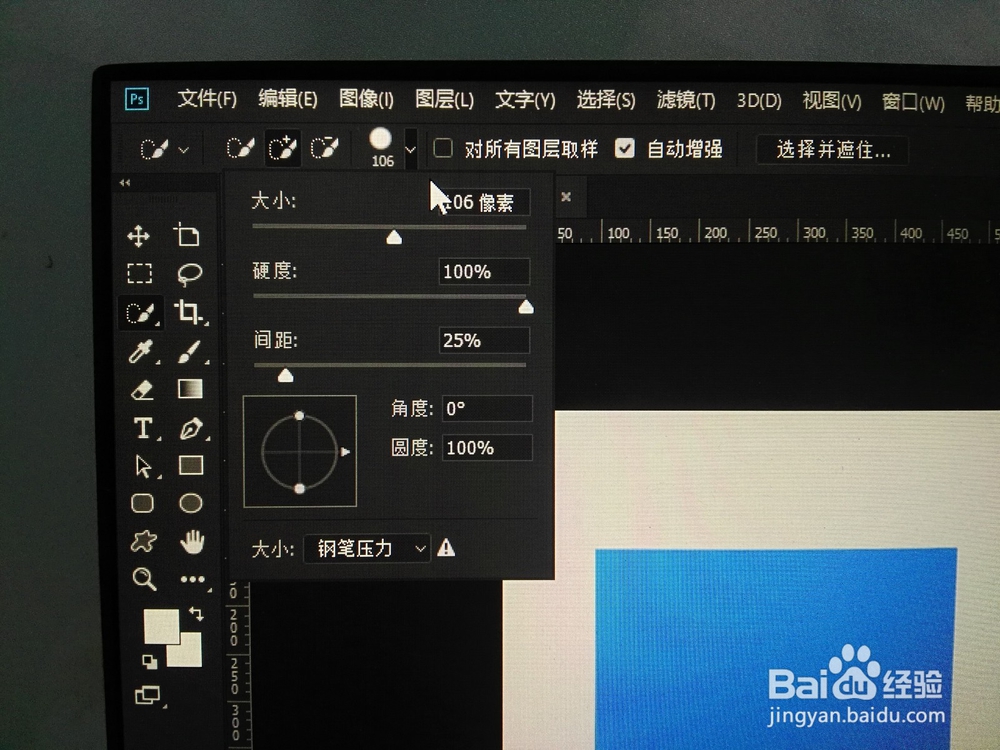Screen dimensions: 1000x750
Task: Switch to subtract from selection mode
Action: tap(323, 147)
